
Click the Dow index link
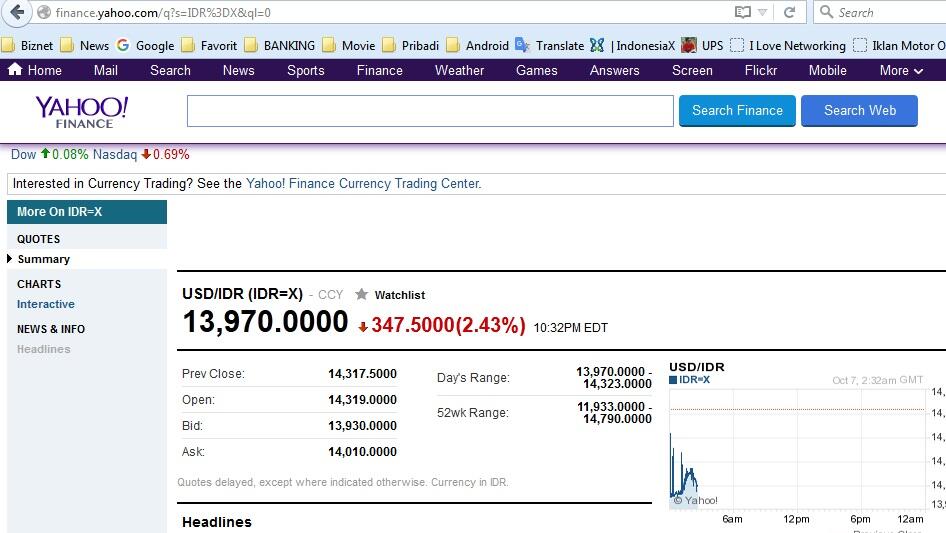24,154
